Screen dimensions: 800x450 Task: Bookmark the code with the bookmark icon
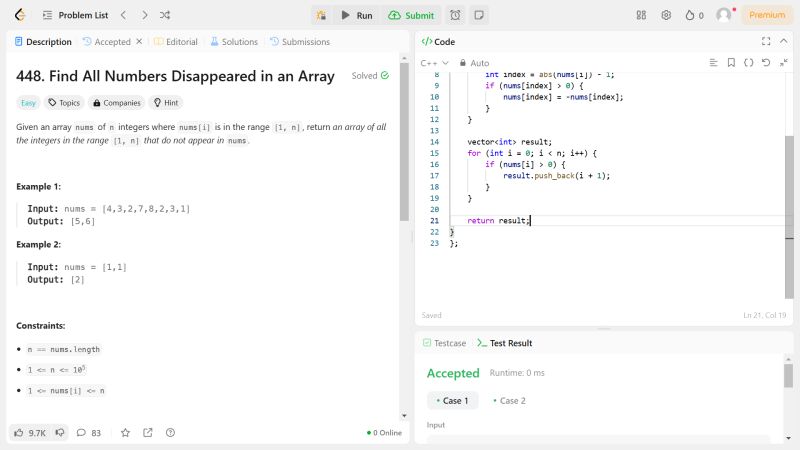pos(731,62)
